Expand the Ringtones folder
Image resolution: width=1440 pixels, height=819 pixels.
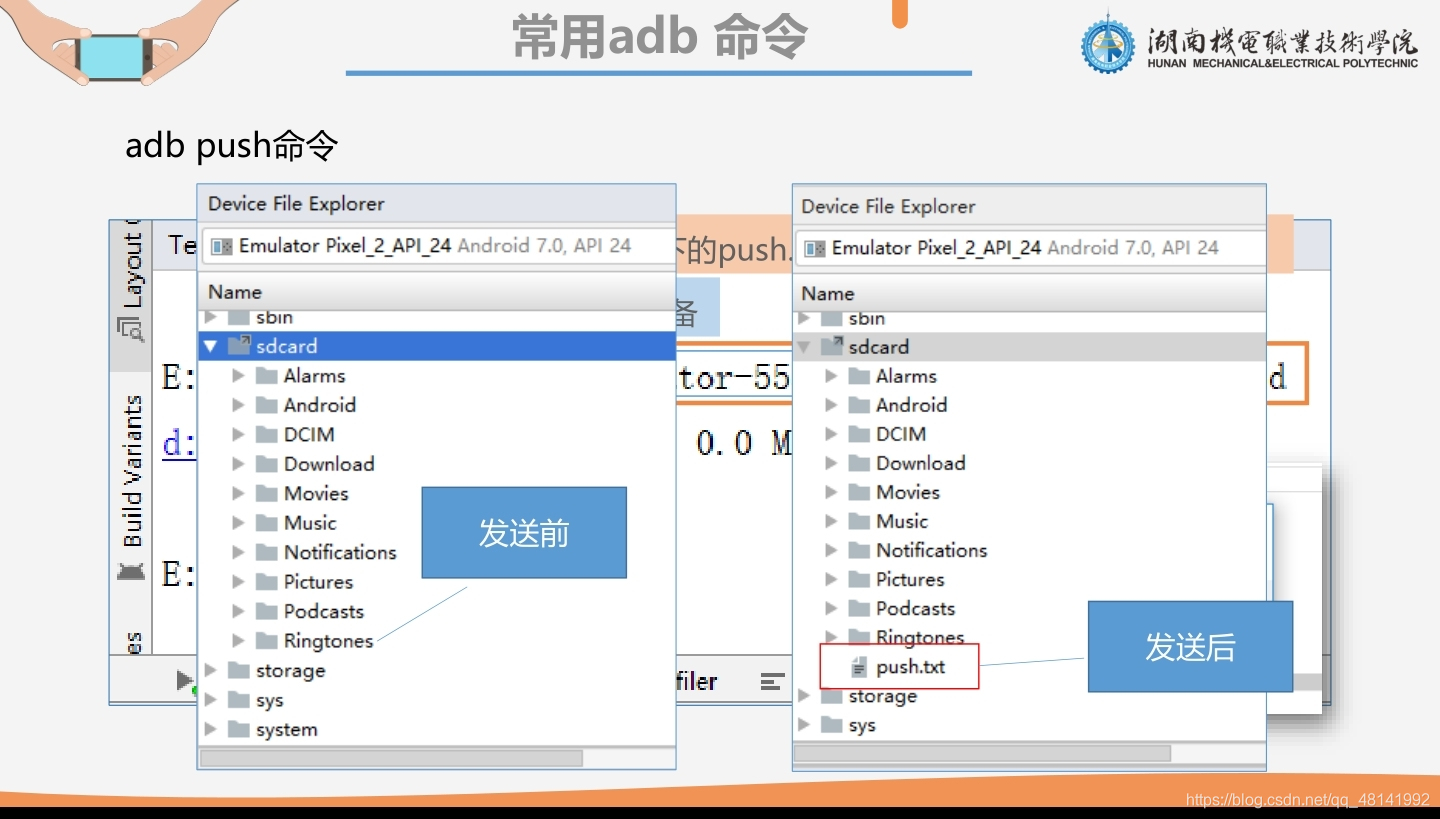click(237, 640)
